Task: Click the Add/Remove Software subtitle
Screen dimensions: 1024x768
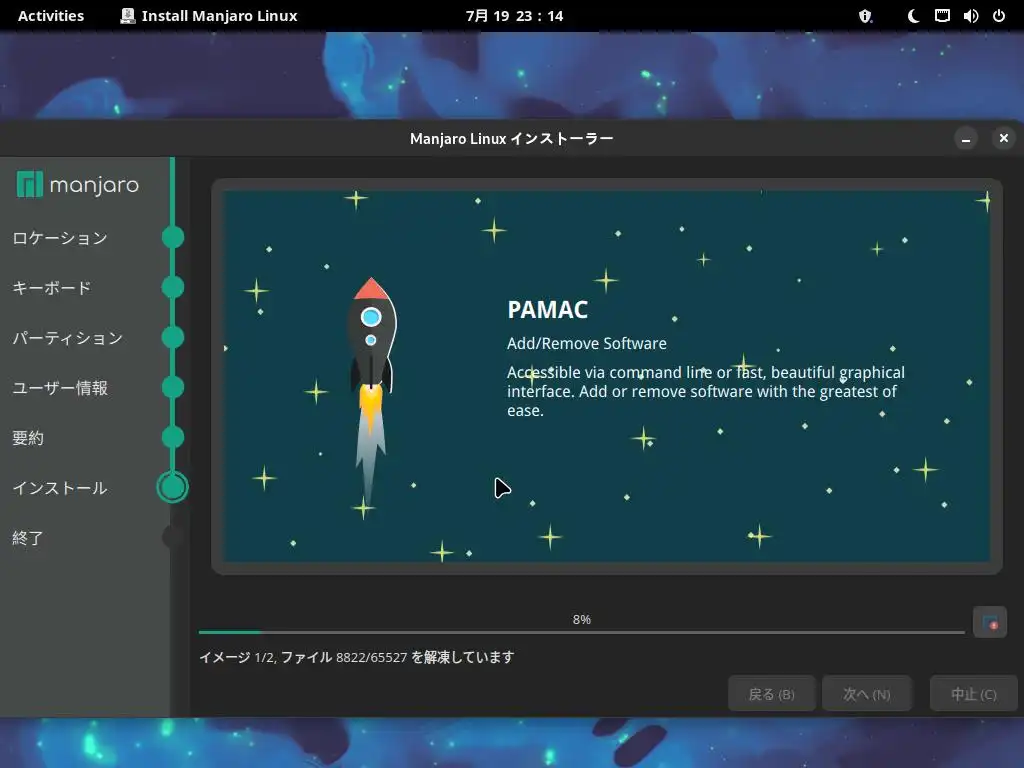Action: click(x=586, y=344)
